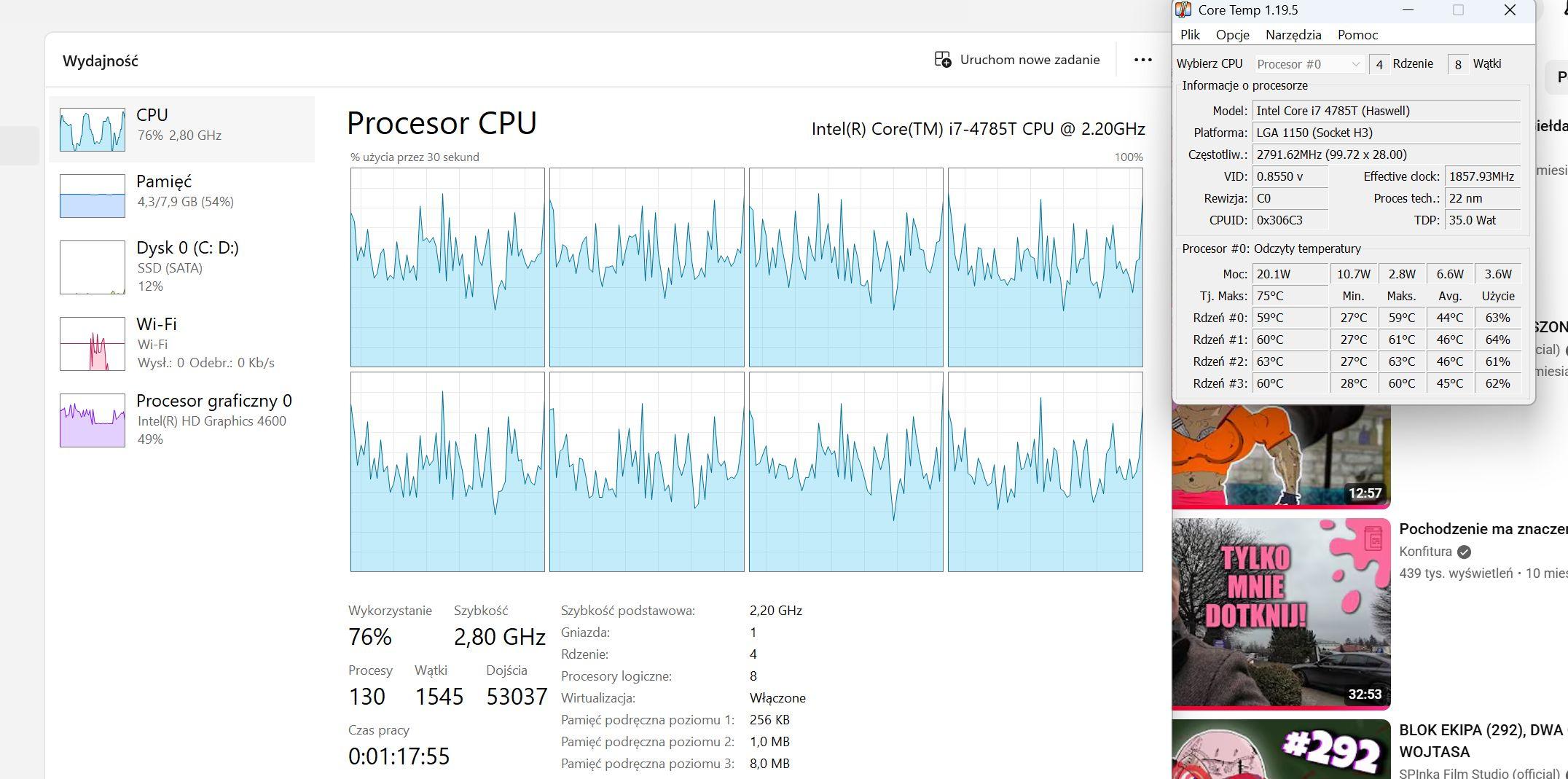
Task: Click the Platforma field LGA 1150 (Socket H3)
Action: click(1387, 133)
